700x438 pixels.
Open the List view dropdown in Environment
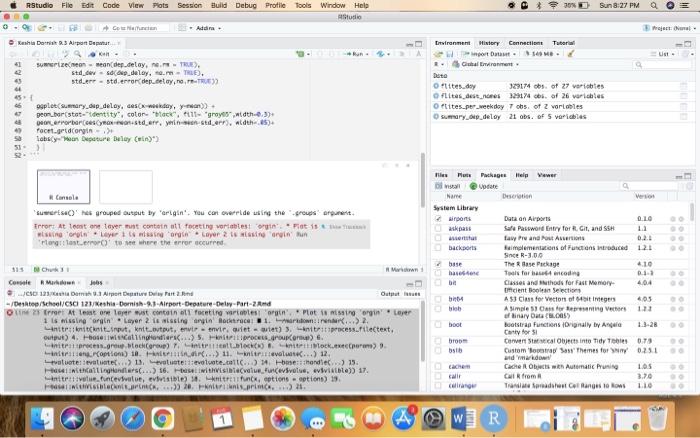point(662,54)
